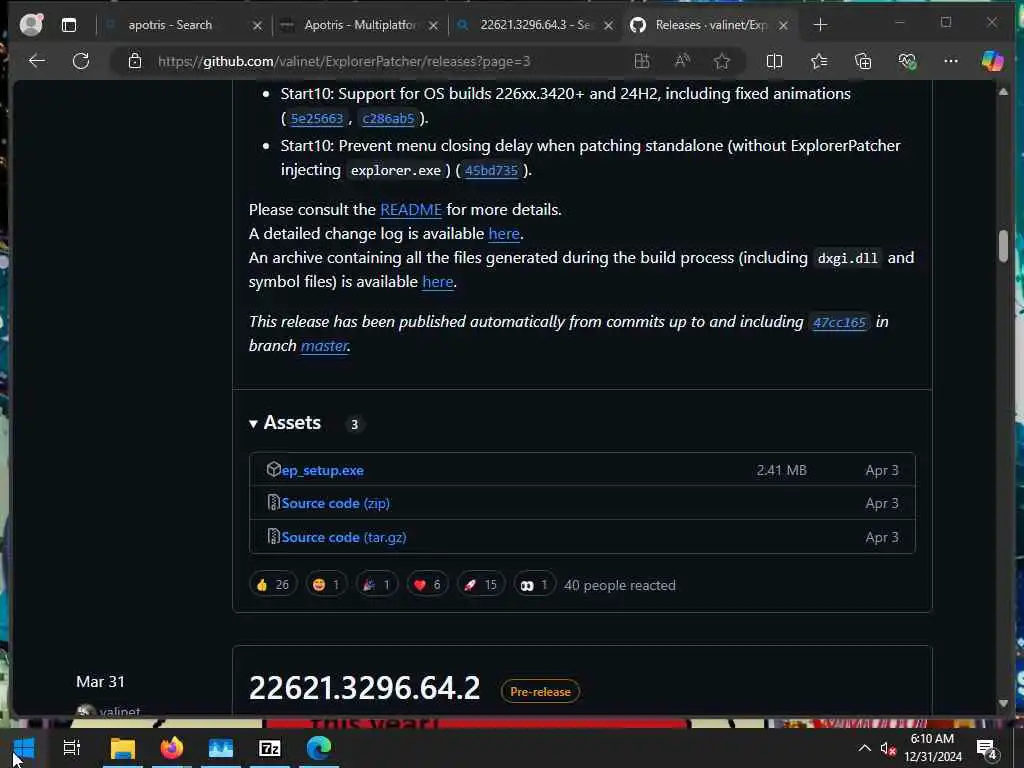Viewport: 1024px width, 768px height.
Task: Switch to the Apotris - Multiplatform tab
Action: click(359, 25)
